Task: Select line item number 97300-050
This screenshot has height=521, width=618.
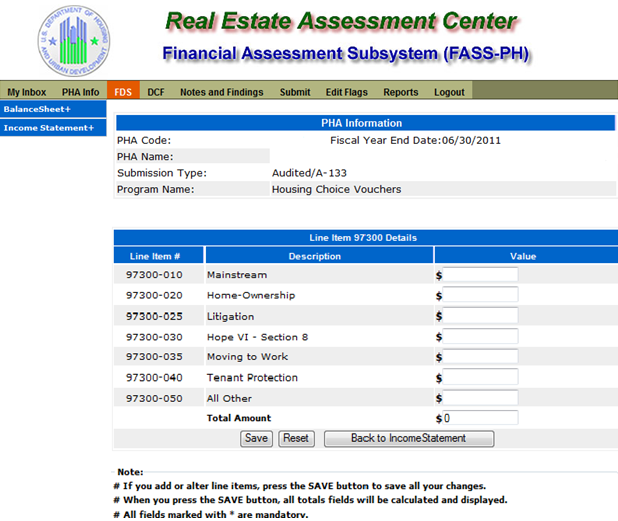Action: click(154, 398)
